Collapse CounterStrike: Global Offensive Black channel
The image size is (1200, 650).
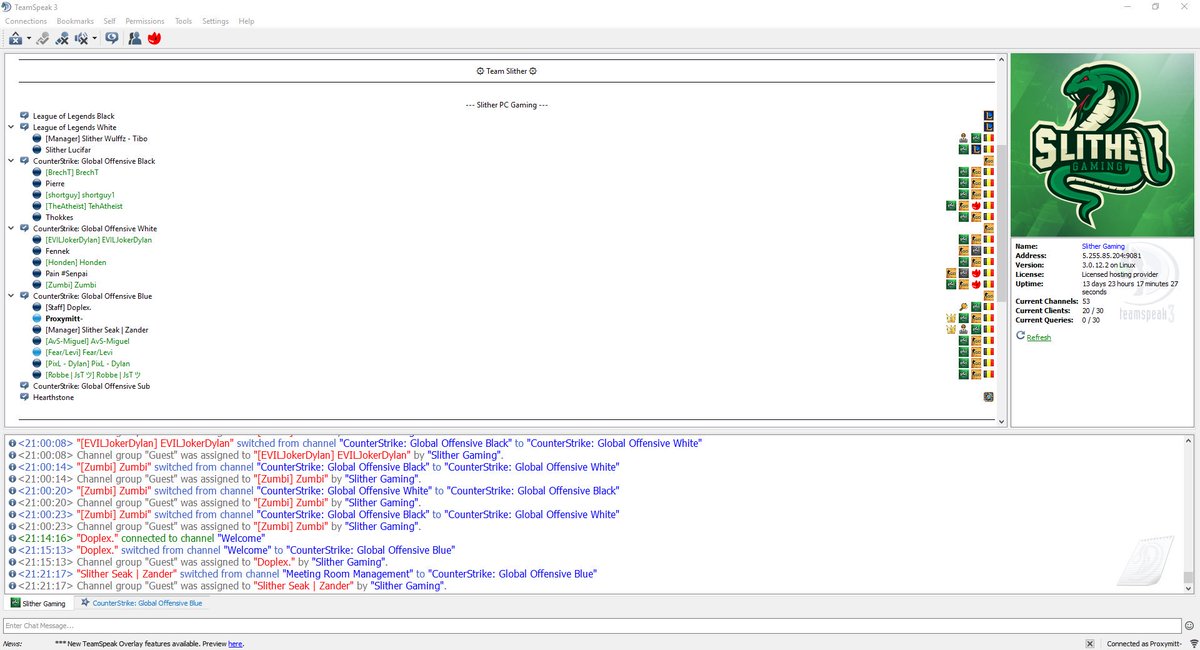[11, 161]
